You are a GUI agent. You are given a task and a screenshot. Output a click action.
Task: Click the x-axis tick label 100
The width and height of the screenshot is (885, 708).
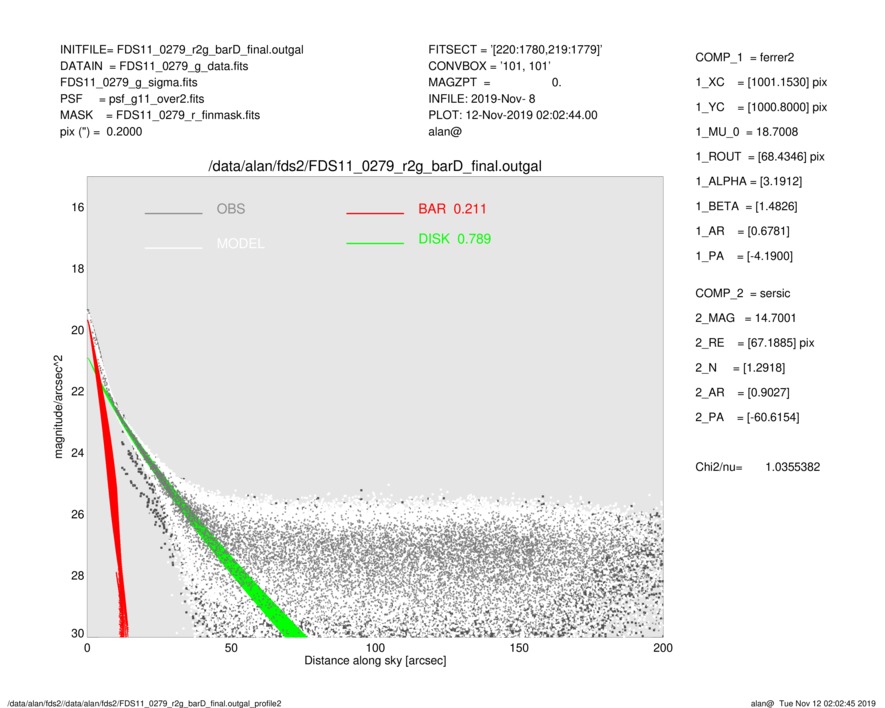(x=375, y=648)
